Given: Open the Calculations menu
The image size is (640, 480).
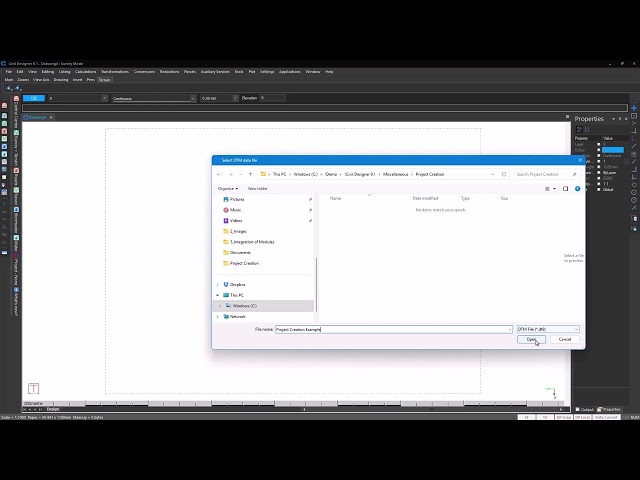Looking at the screenshot, I should click(85, 71).
